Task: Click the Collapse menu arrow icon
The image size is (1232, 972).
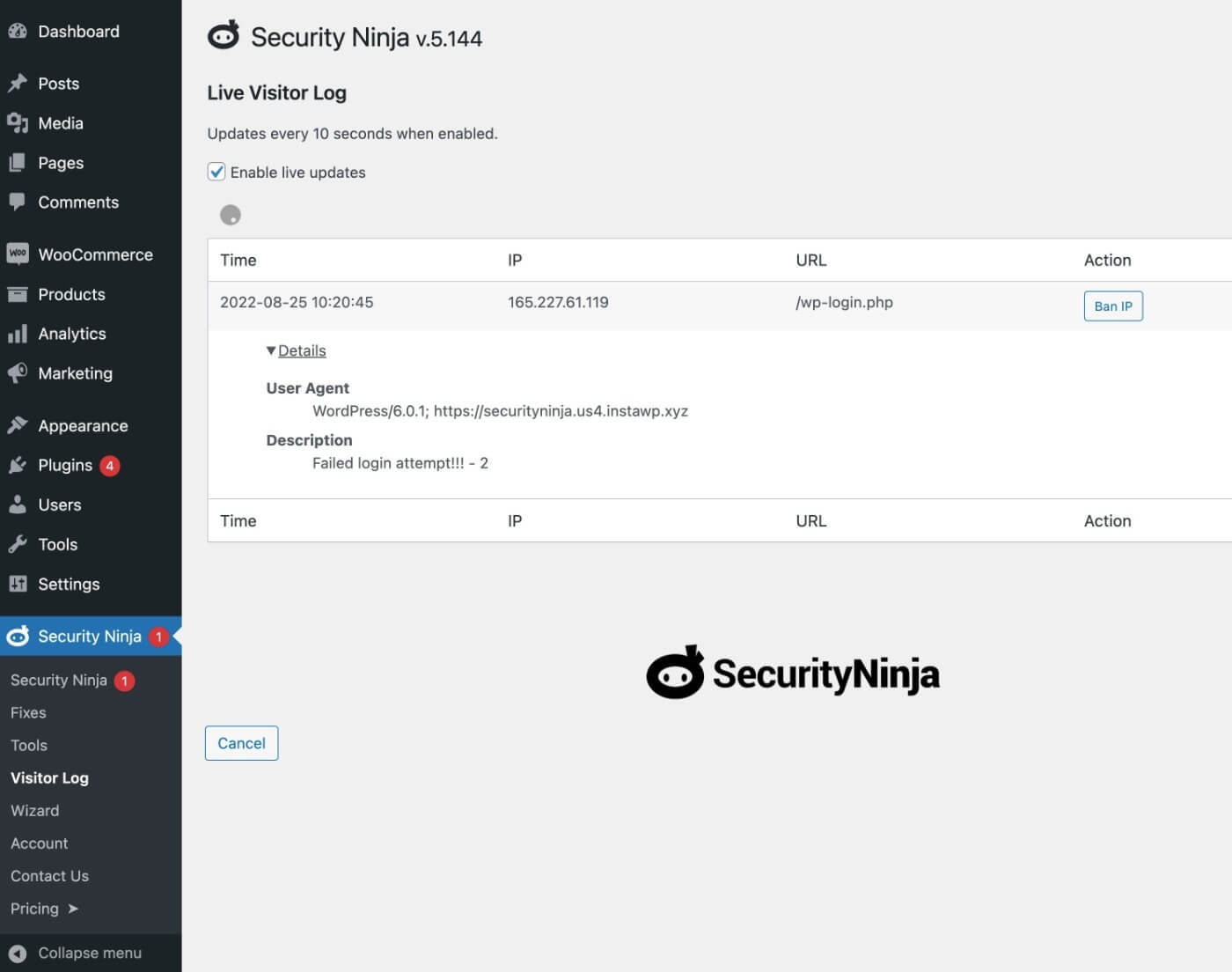Action: click(18, 953)
